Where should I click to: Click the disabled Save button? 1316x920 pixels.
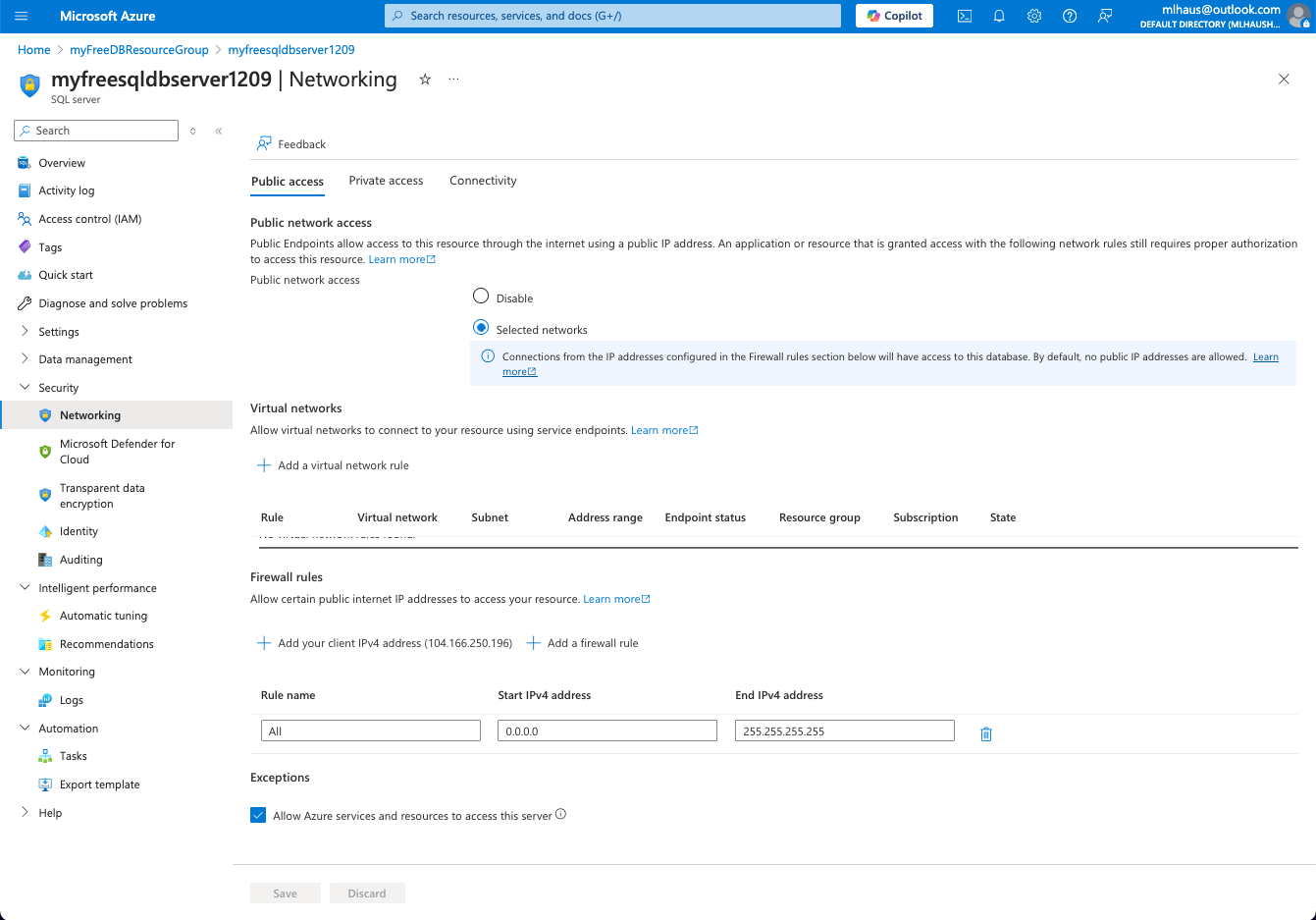(x=286, y=893)
